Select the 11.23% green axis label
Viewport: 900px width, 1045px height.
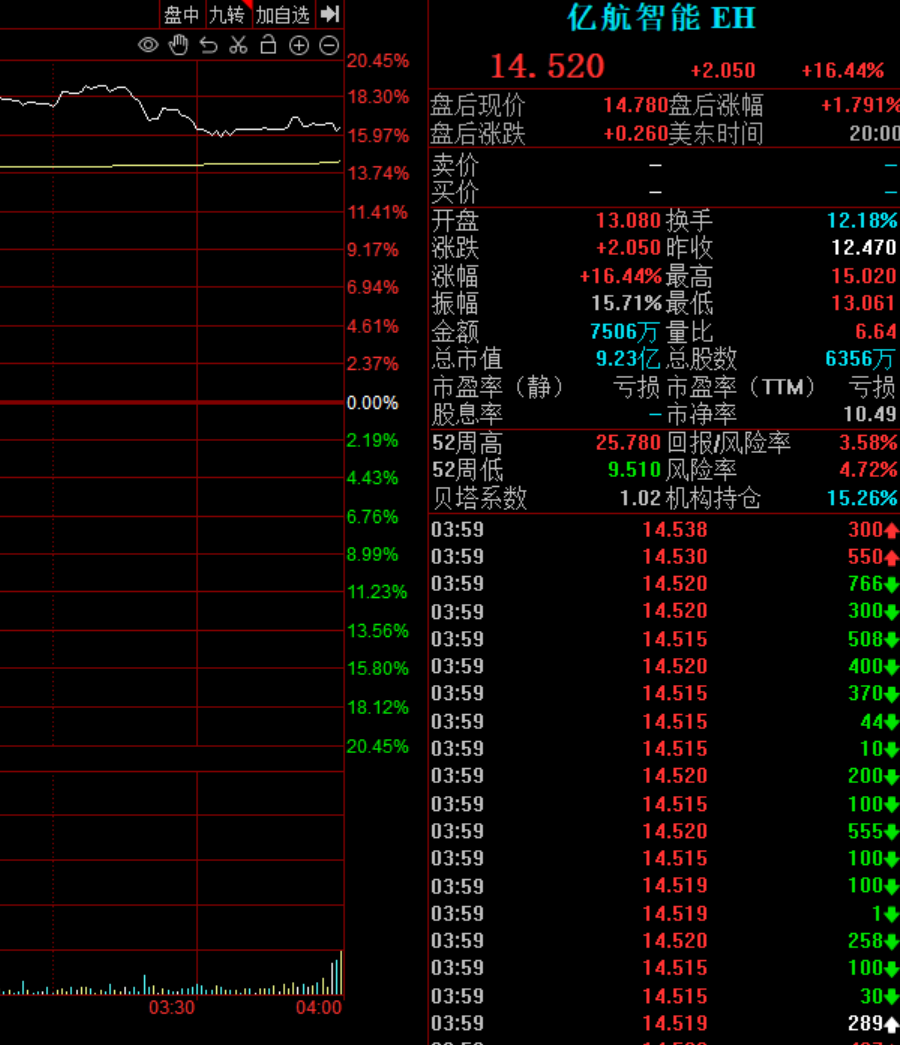click(x=377, y=592)
